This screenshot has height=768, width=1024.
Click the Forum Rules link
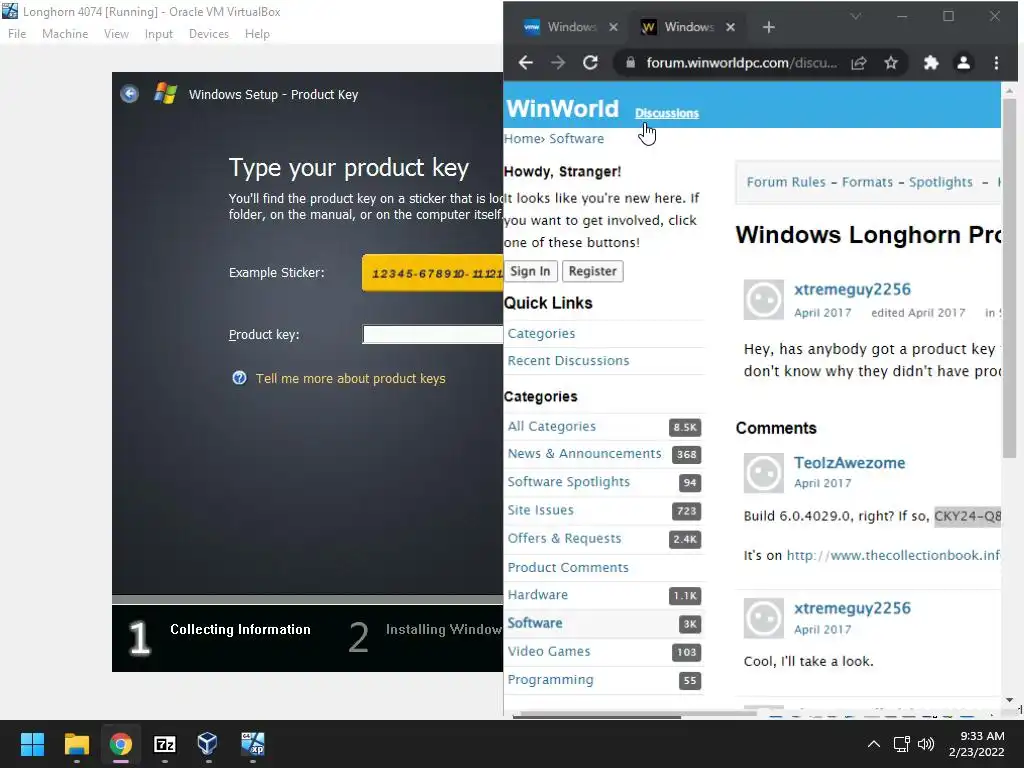coord(786,182)
